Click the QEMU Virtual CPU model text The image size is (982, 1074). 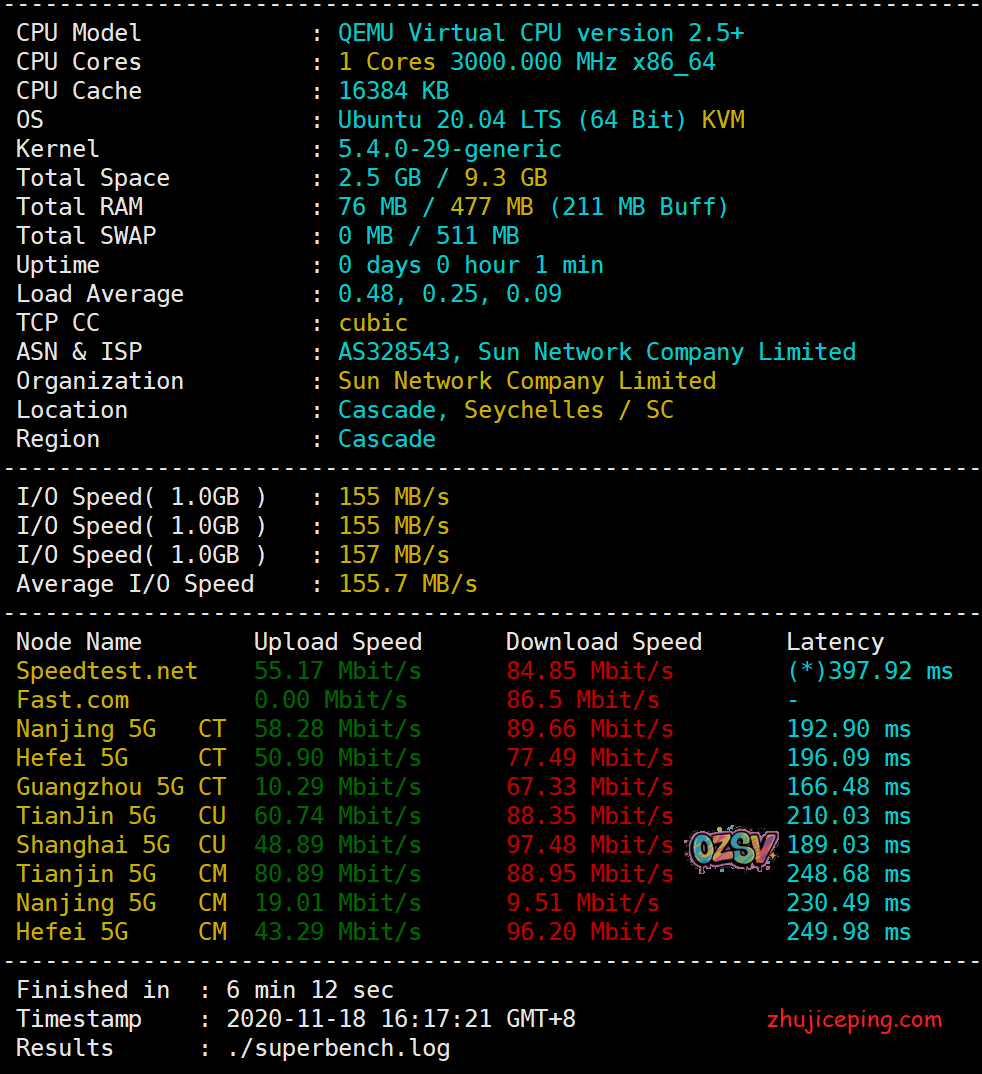[540, 33]
